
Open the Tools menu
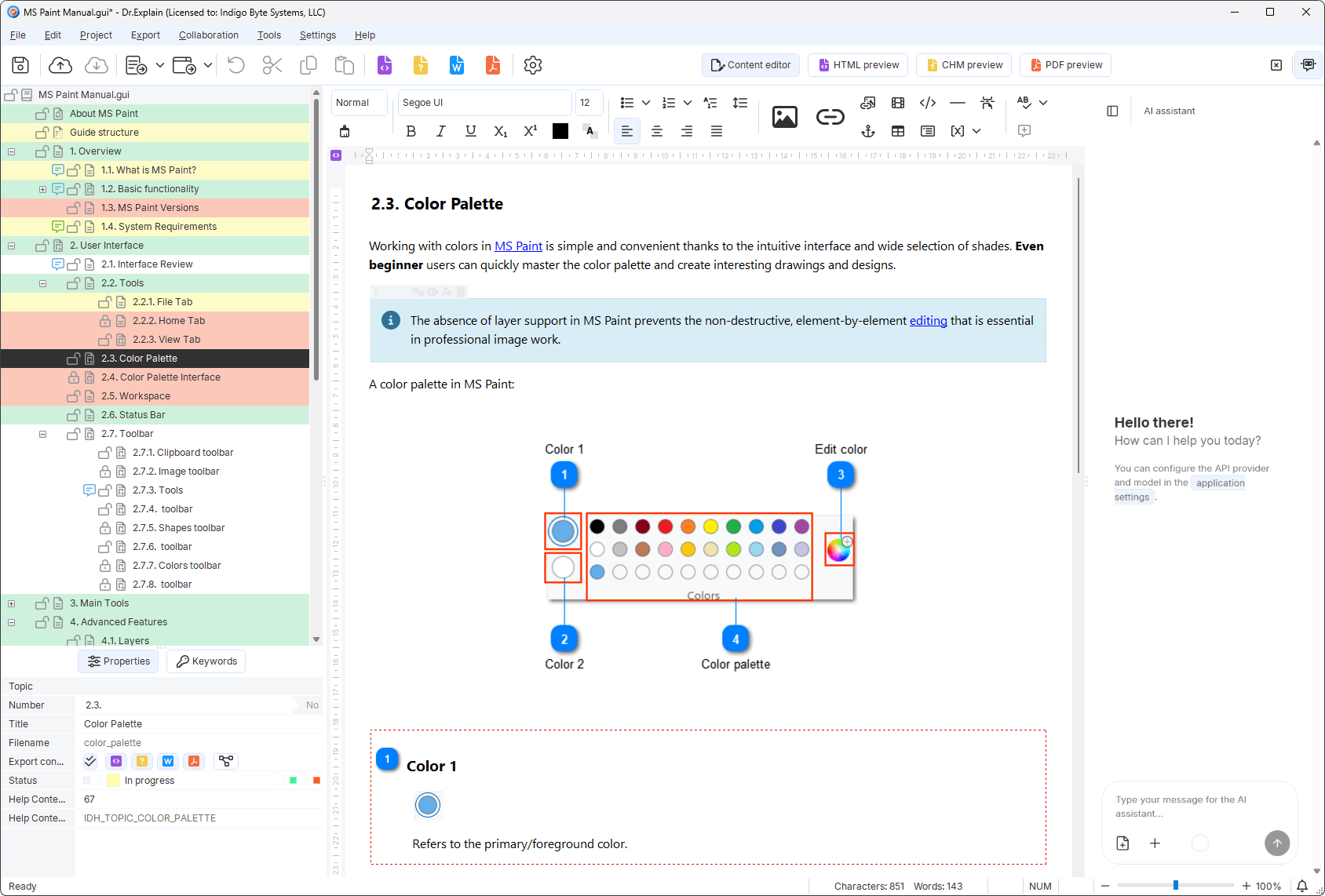coord(269,35)
